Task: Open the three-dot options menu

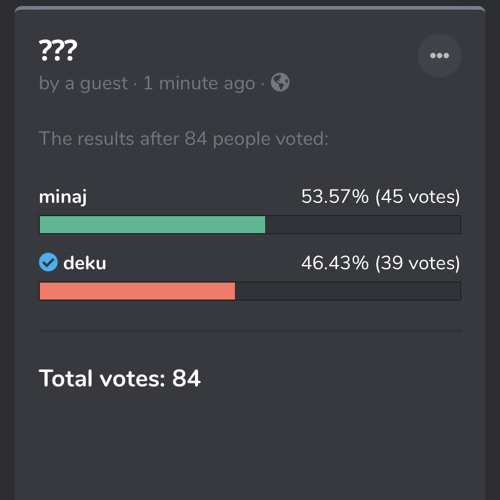Action: (439, 55)
